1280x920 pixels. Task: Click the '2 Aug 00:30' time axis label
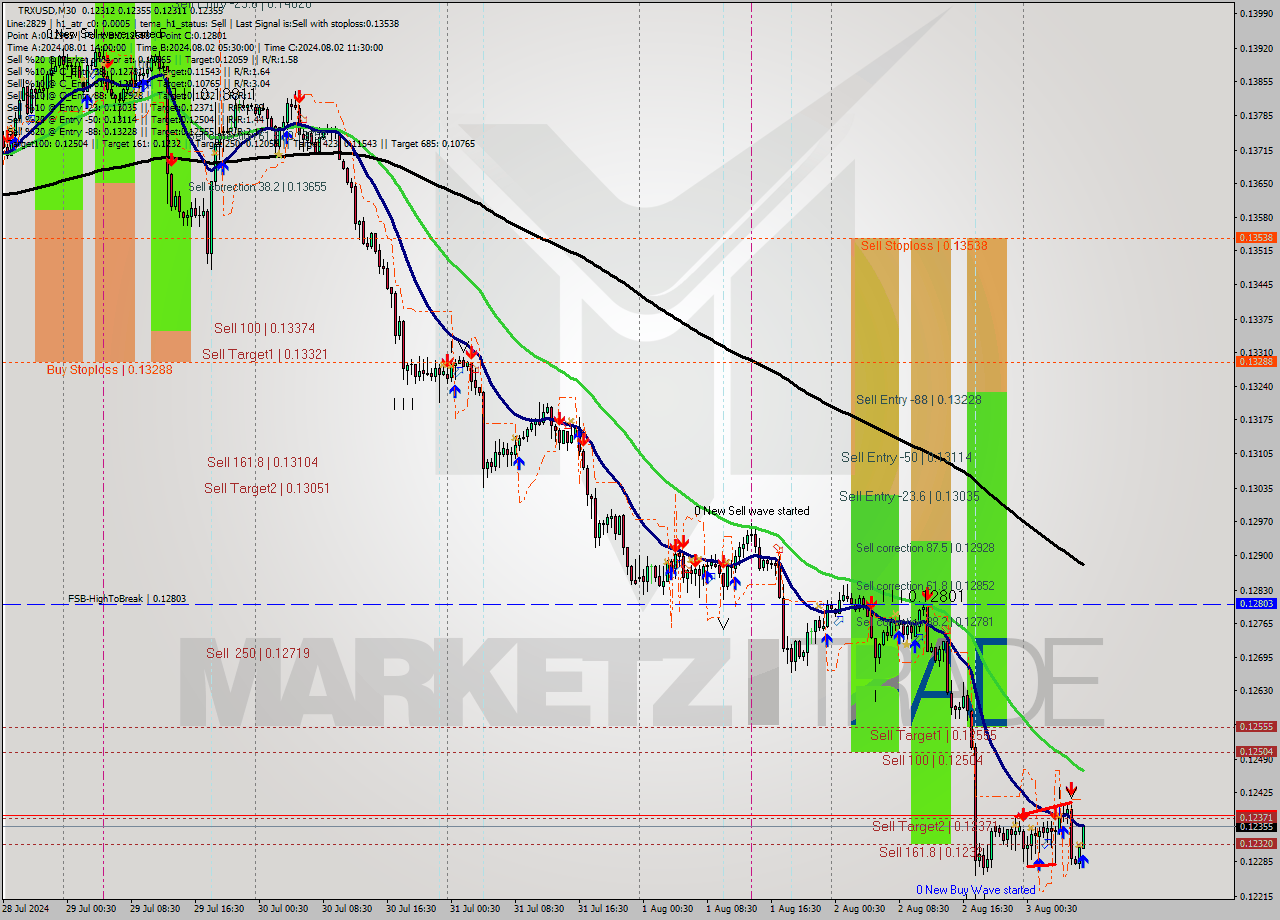tap(859, 909)
